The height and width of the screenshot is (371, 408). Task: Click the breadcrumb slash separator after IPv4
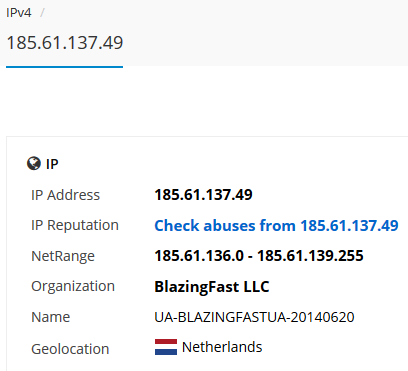tap(42, 13)
